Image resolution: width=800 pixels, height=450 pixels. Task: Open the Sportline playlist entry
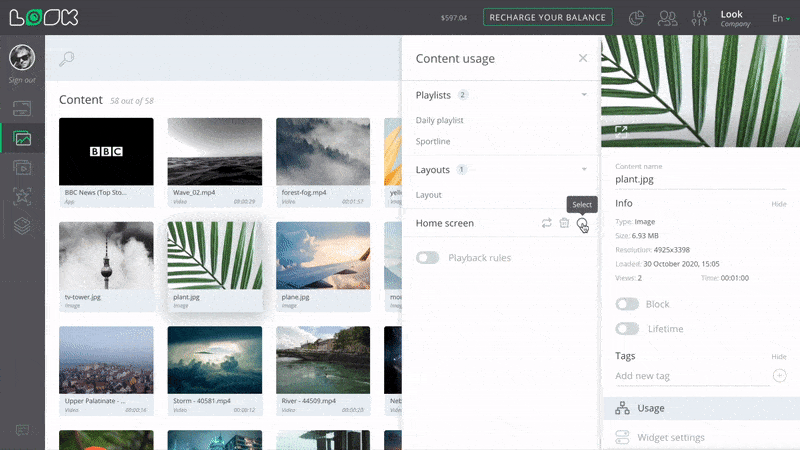click(433, 141)
